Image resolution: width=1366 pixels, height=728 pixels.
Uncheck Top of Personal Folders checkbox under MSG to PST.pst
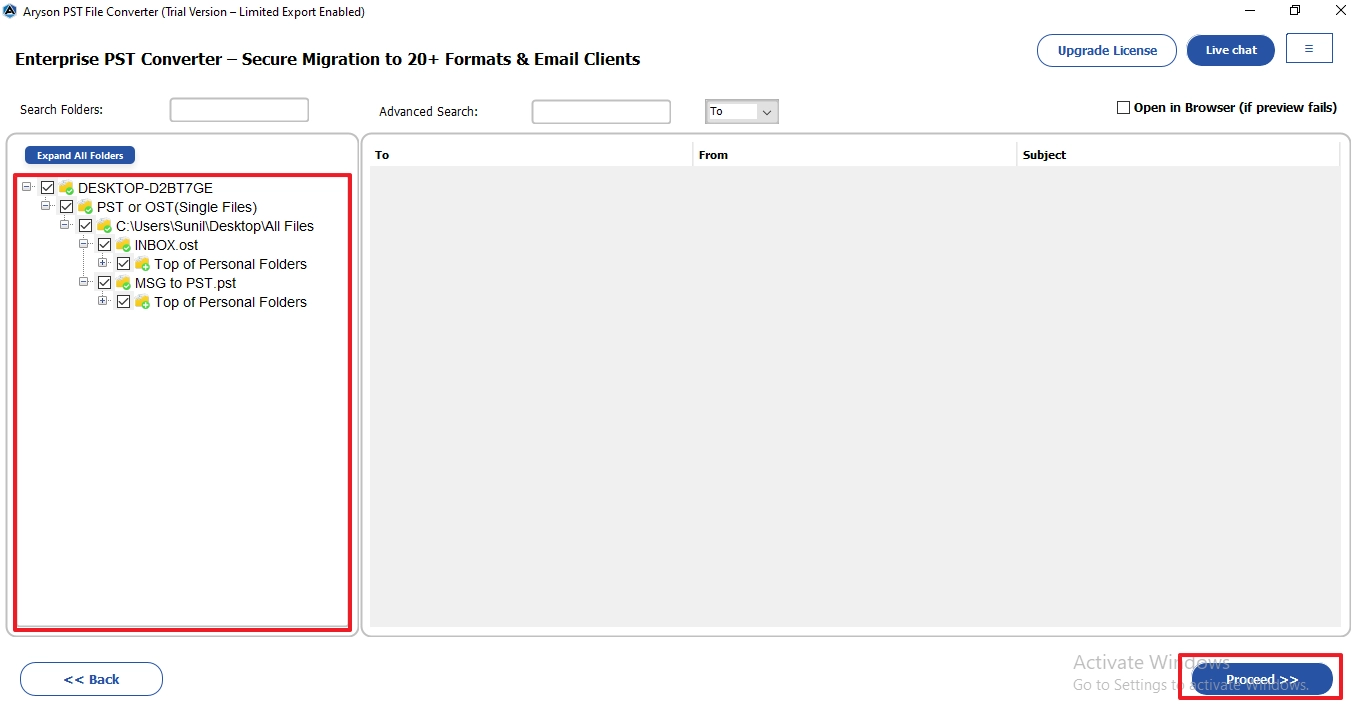(124, 302)
